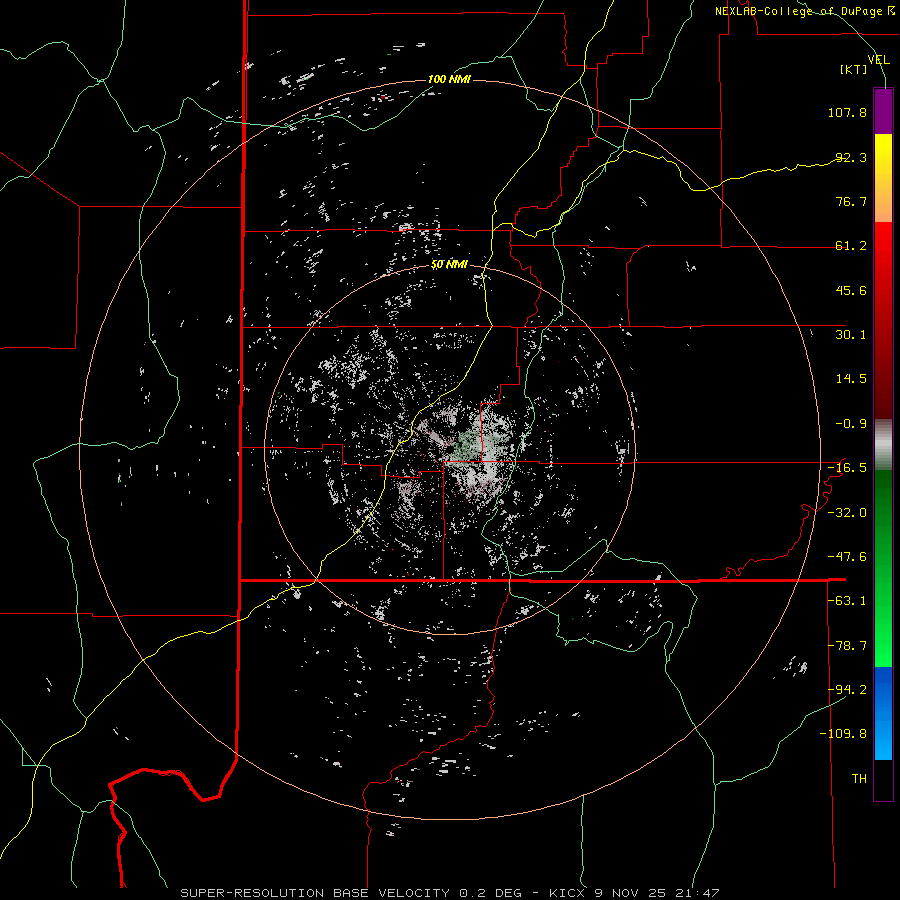Click the Super-Resolution Base Velocity caption
The width and height of the screenshot is (900, 900).
pyautogui.click(x=449, y=893)
